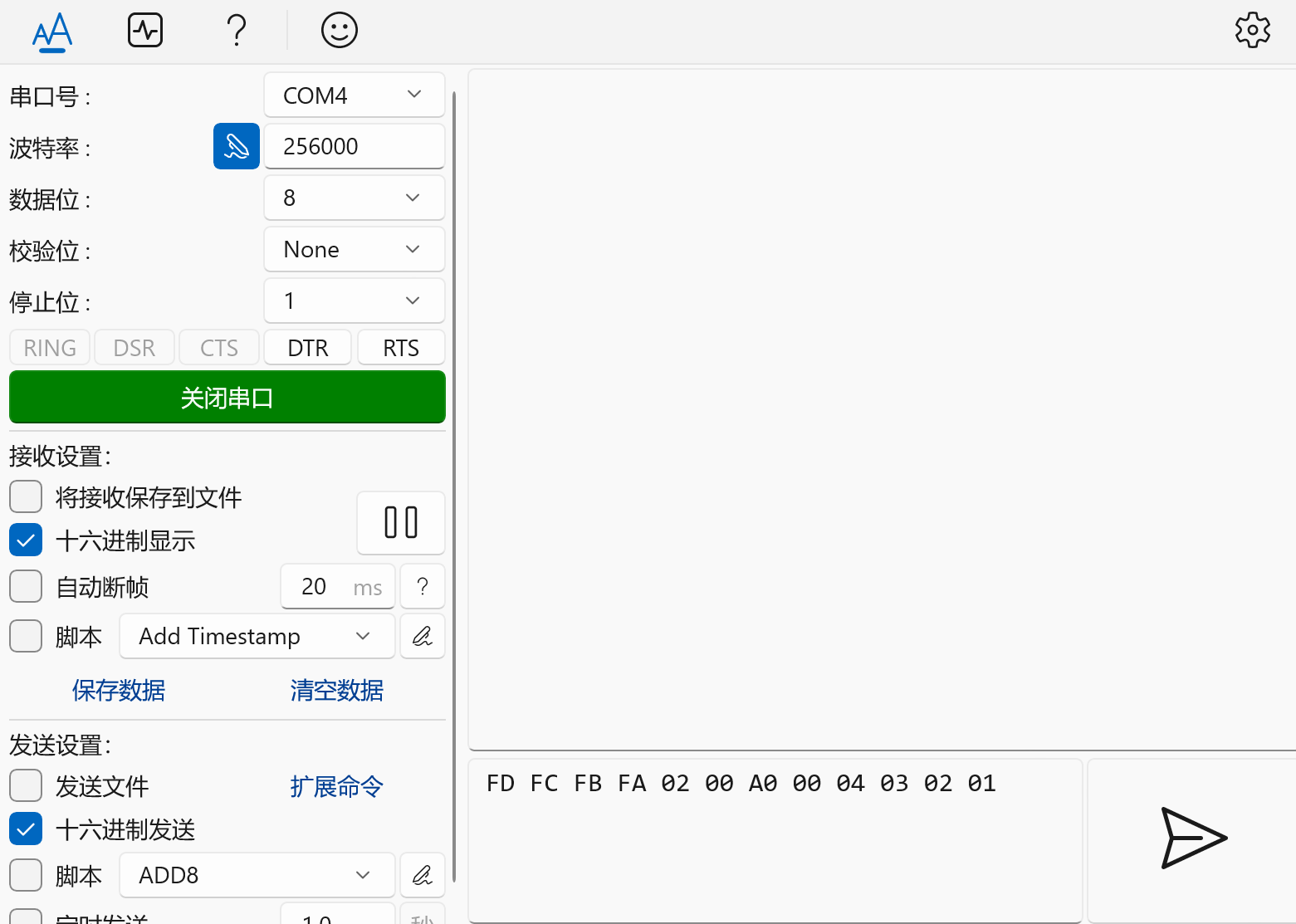
Task: Toggle the DTR signal button
Action: pyautogui.click(x=308, y=348)
